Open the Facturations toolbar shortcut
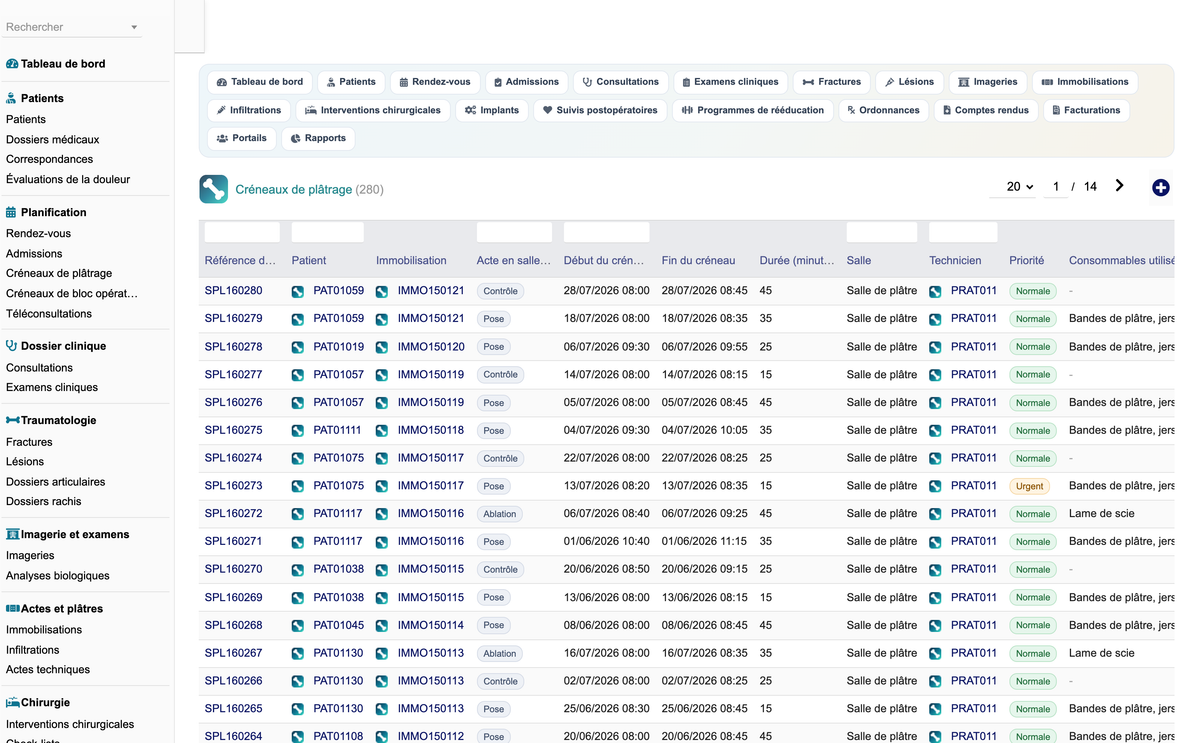Image resolution: width=1200 pixels, height=743 pixels. click(x=1085, y=110)
